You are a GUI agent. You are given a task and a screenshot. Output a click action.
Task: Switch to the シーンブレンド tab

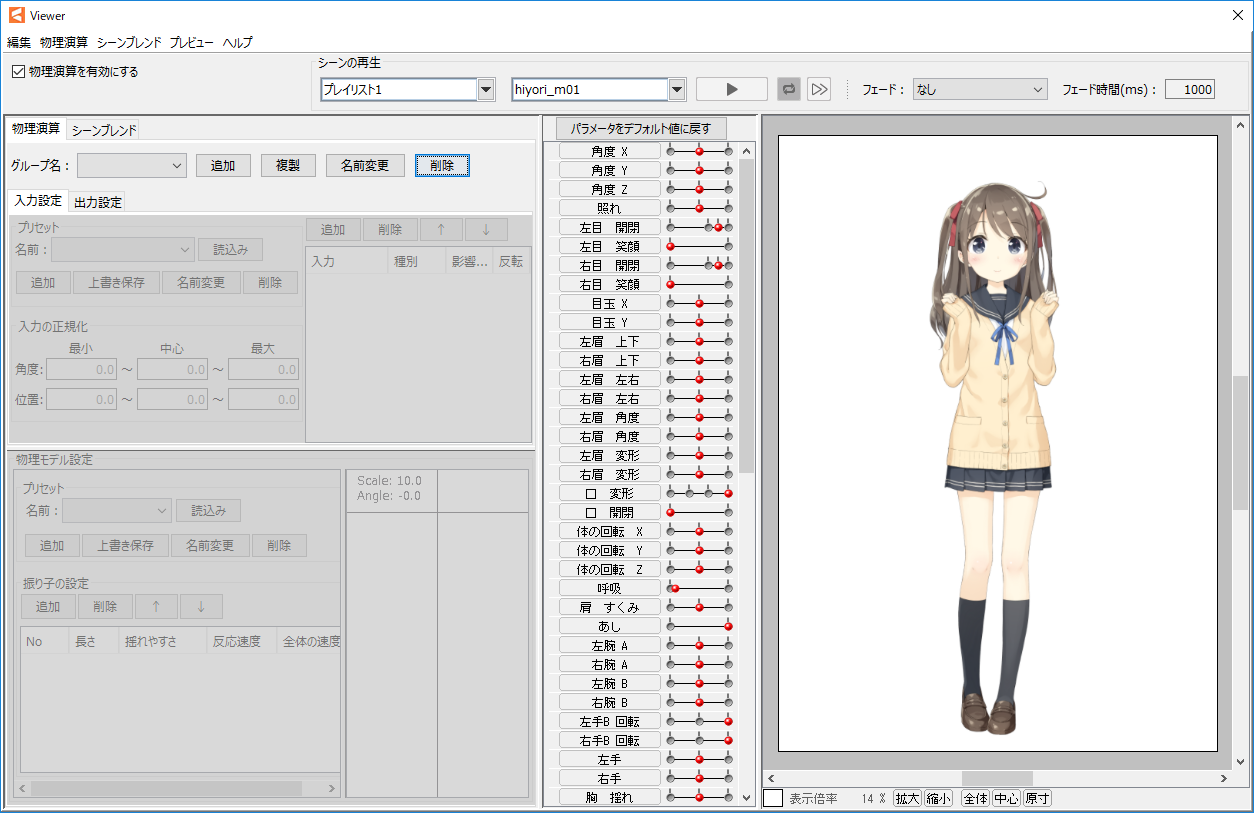[104, 129]
